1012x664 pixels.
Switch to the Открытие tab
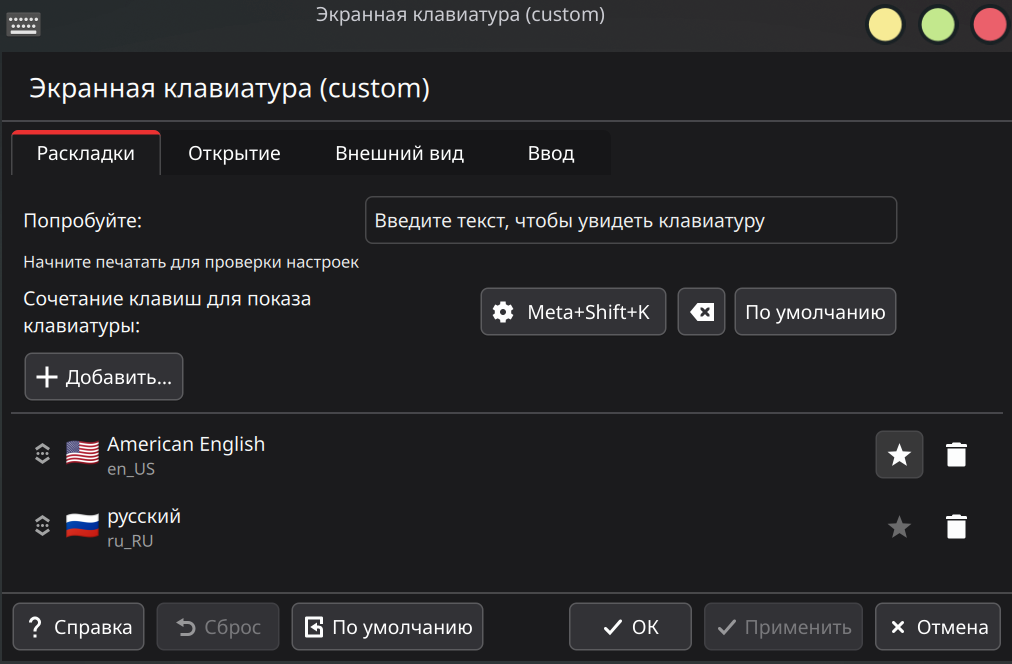tap(234, 153)
